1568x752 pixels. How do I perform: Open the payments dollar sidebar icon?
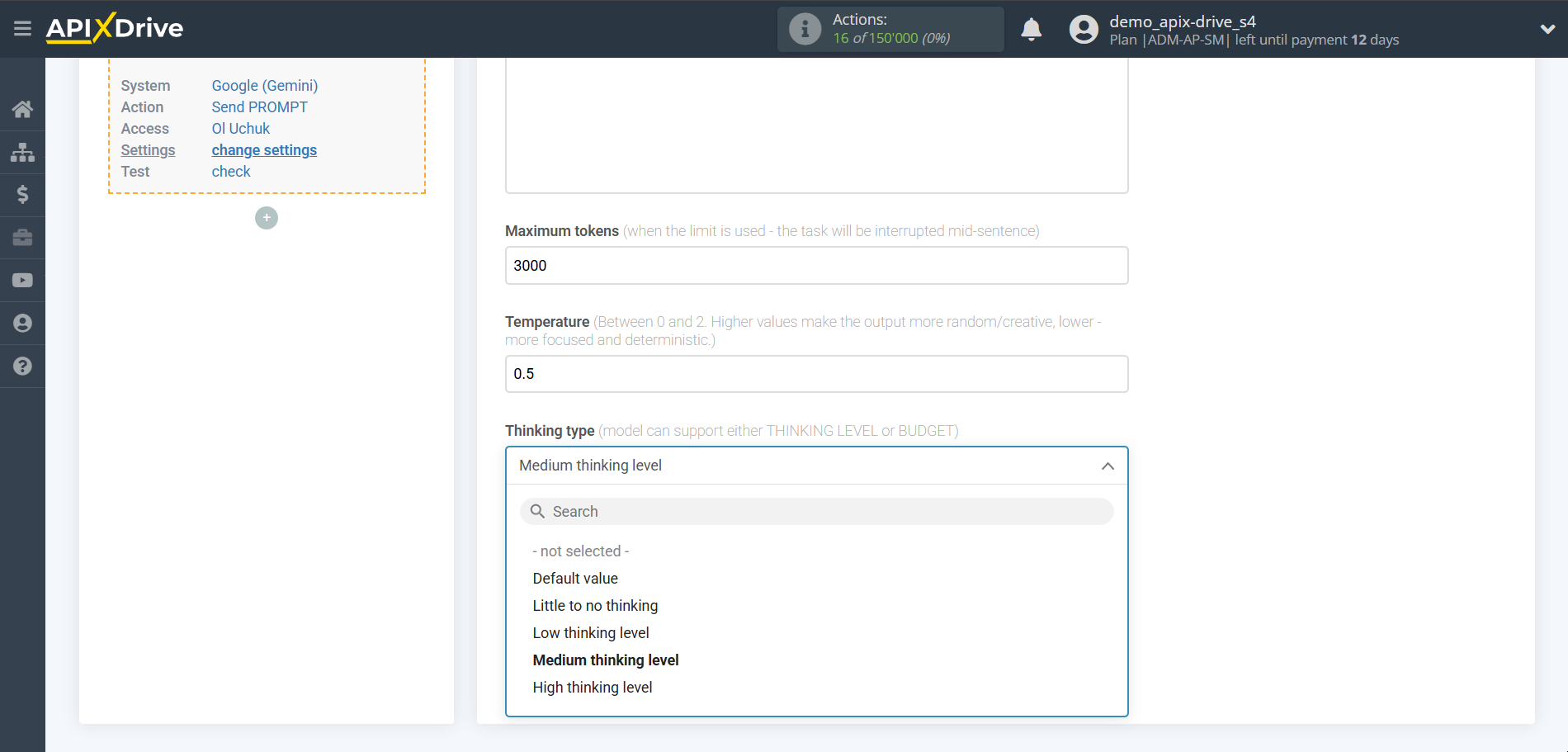pyautogui.click(x=22, y=195)
